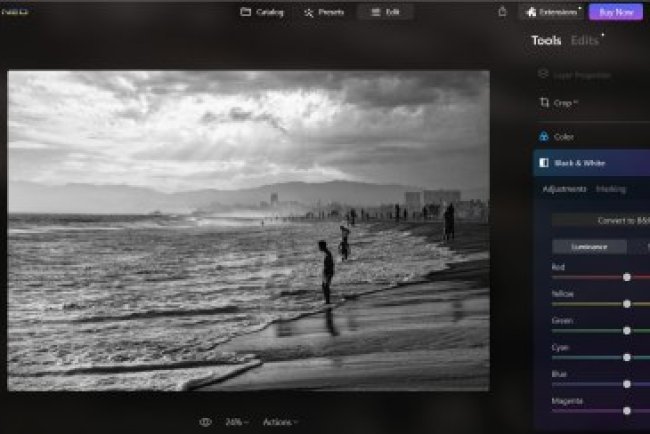Viewport: 650px width, 434px height.
Task: Expand the Actions menu
Action: [280, 422]
